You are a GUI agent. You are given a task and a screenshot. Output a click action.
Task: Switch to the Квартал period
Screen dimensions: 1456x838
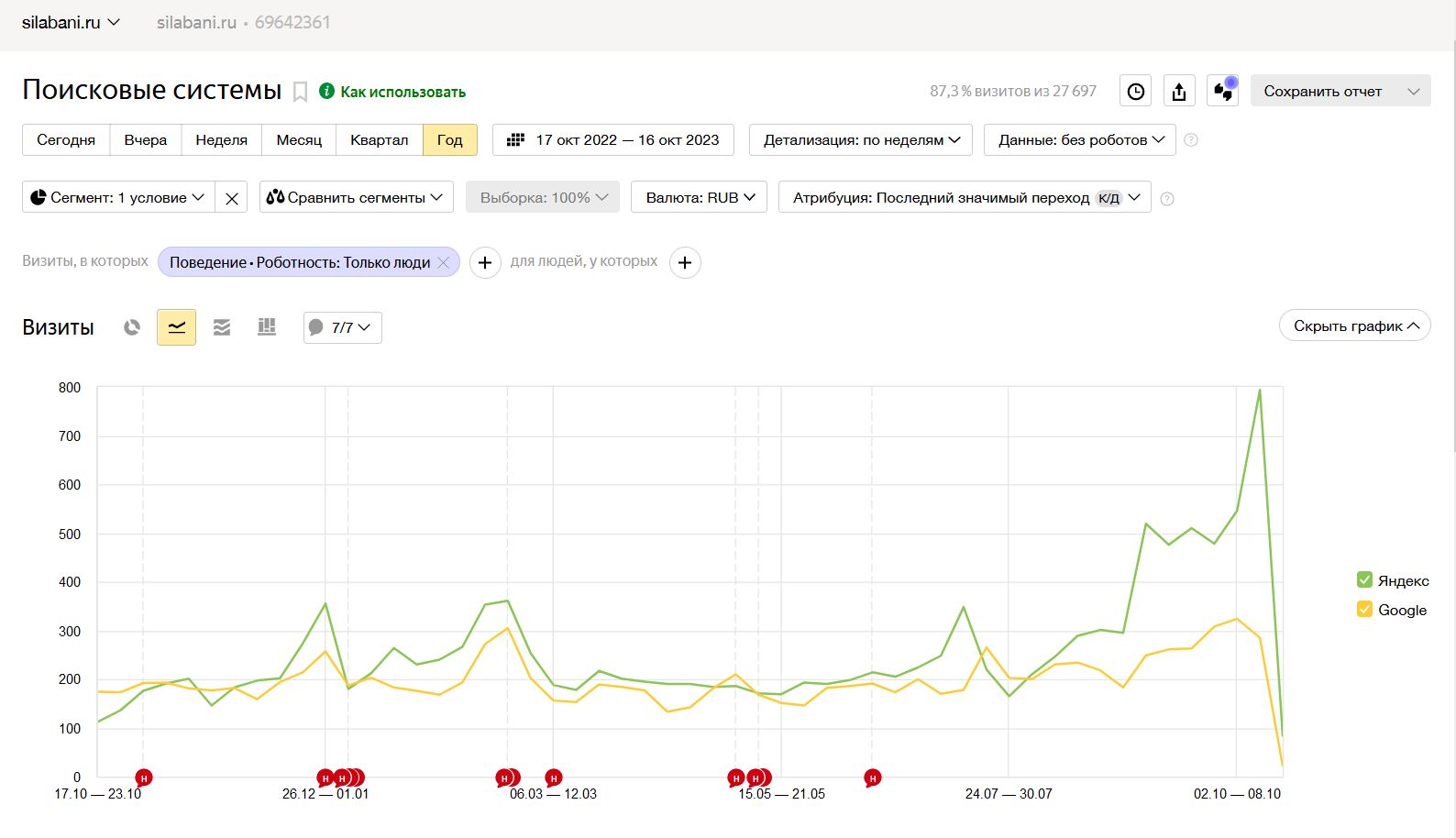(x=380, y=139)
